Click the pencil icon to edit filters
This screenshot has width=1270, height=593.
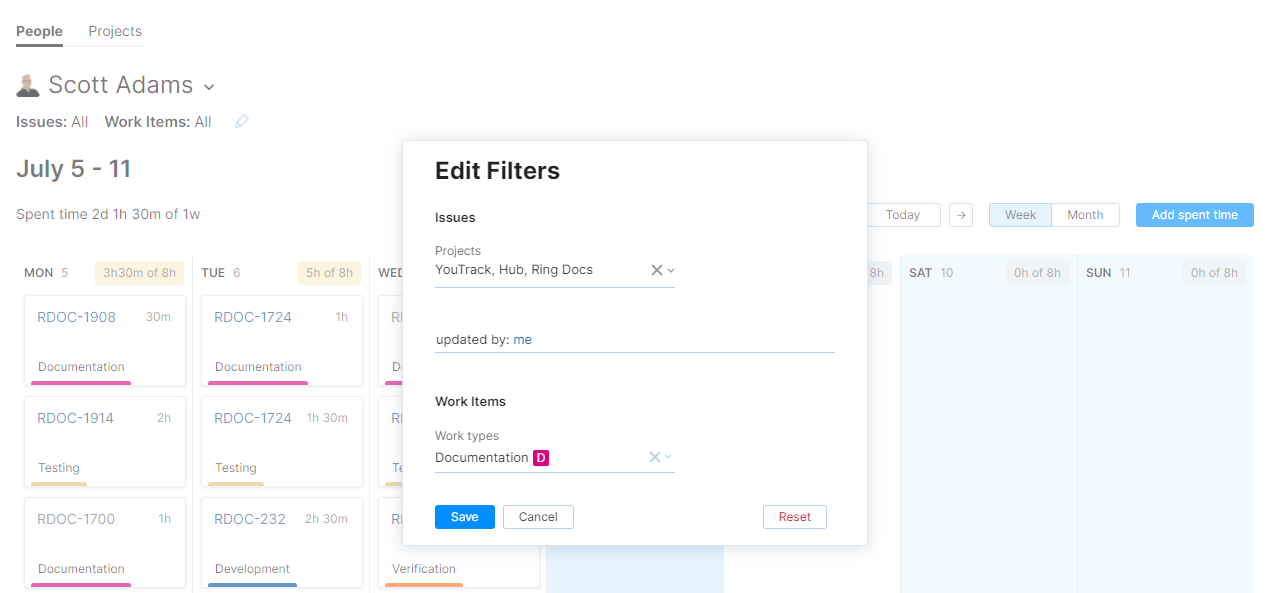[241, 122]
